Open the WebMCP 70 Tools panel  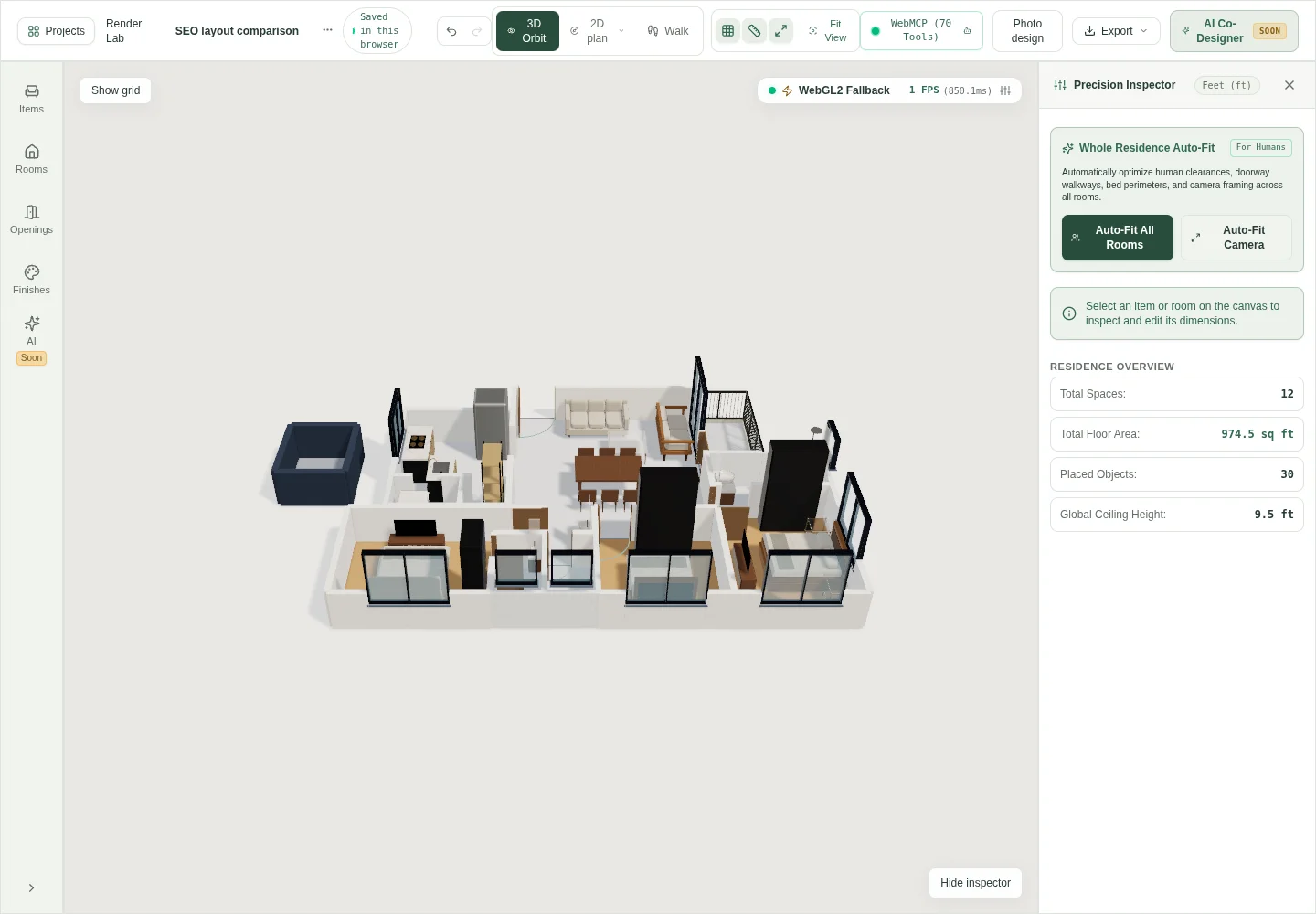point(921,31)
